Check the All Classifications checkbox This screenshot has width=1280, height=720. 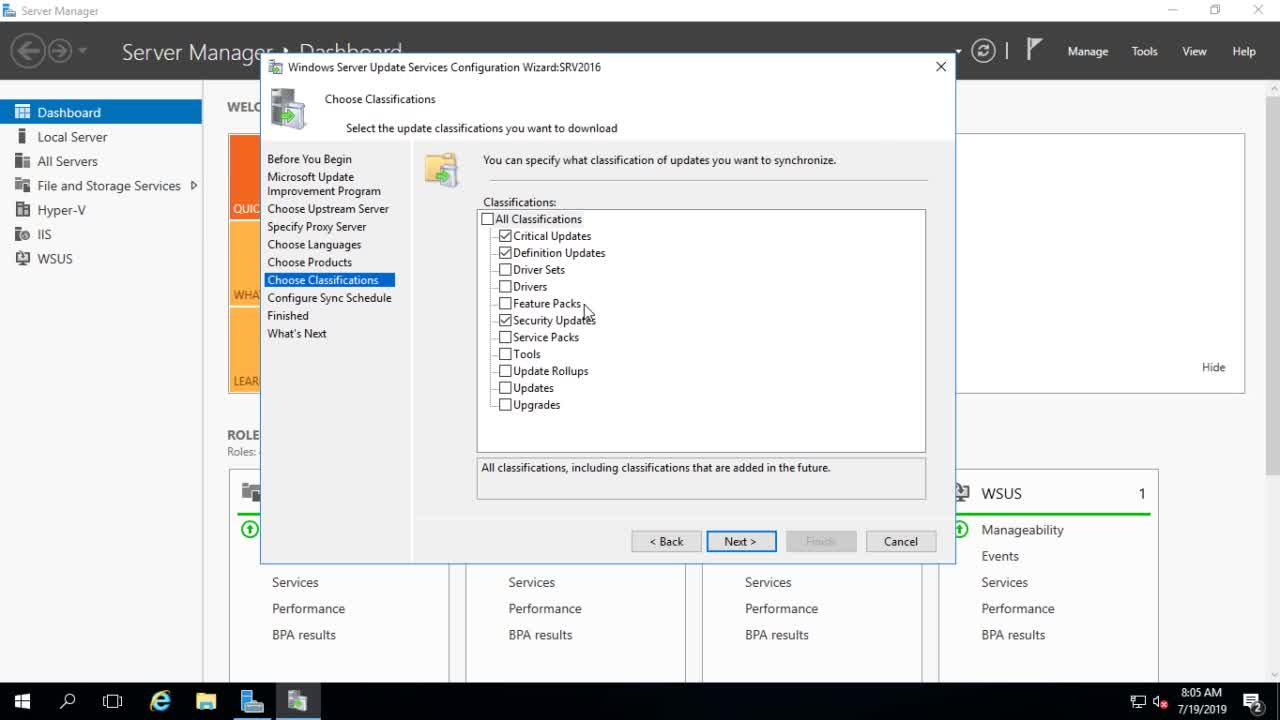[488, 219]
